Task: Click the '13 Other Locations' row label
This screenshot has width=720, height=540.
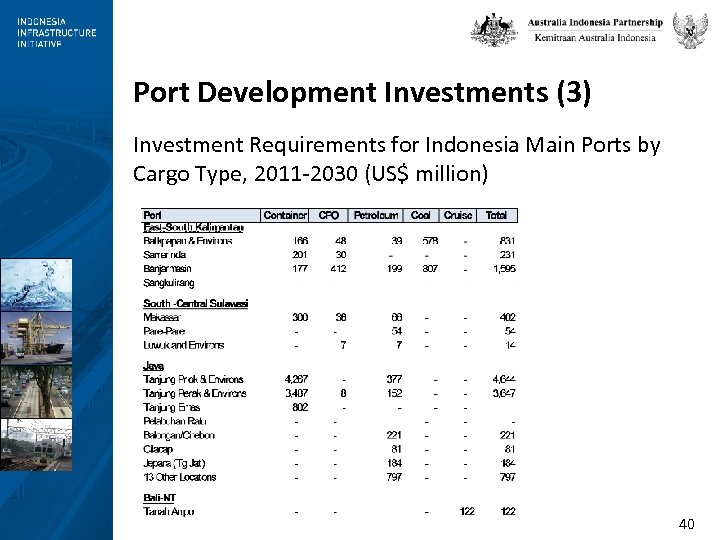Action: 180,477
